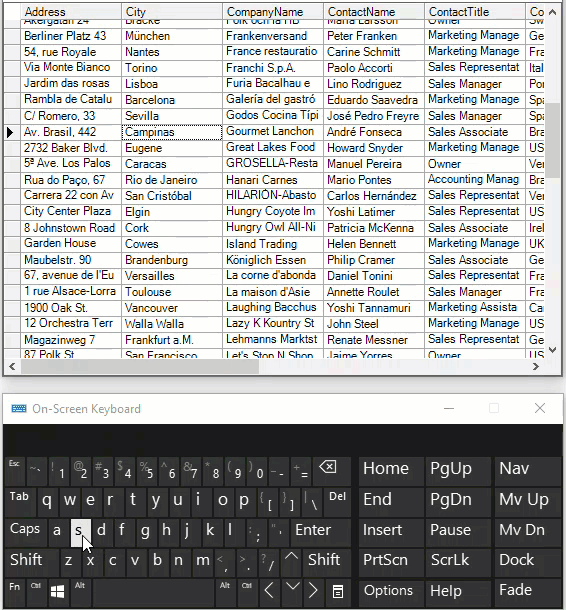This screenshot has height=610, width=566.
Task: Select the Rio de Janeiro city cell
Action: tap(172, 180)
